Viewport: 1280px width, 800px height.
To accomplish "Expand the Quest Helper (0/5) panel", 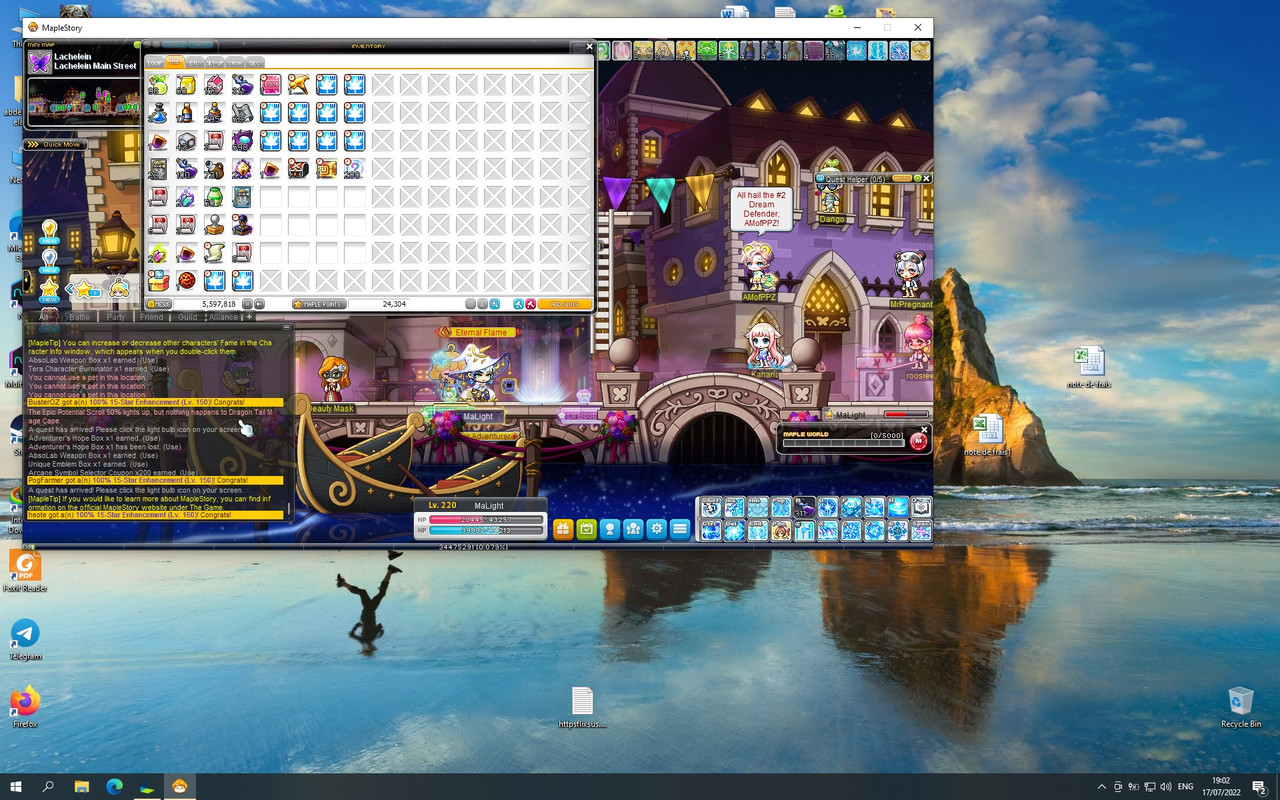I will (918, 179).
